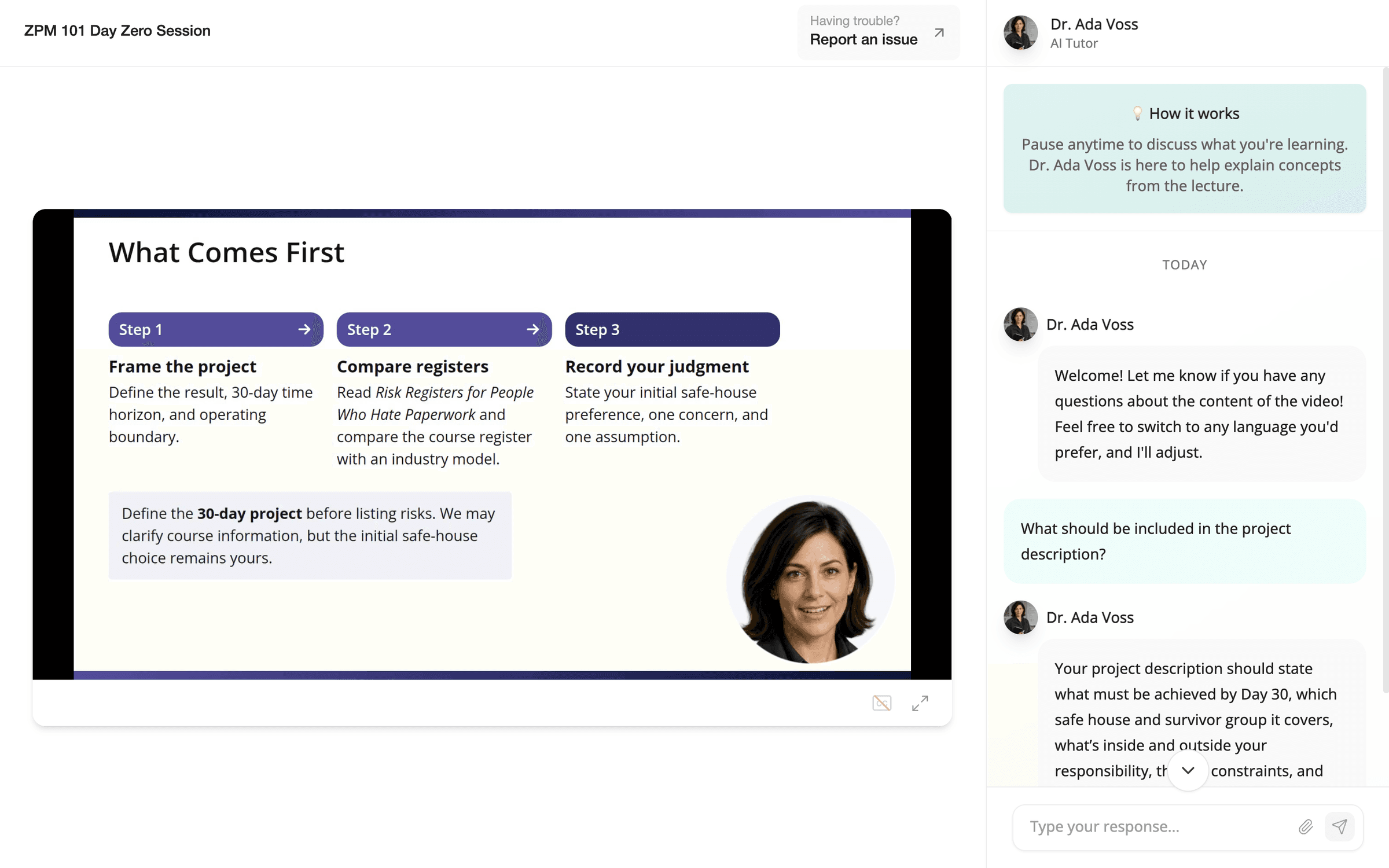Click the presenter portrait on the slide

[x=810, y=580]
